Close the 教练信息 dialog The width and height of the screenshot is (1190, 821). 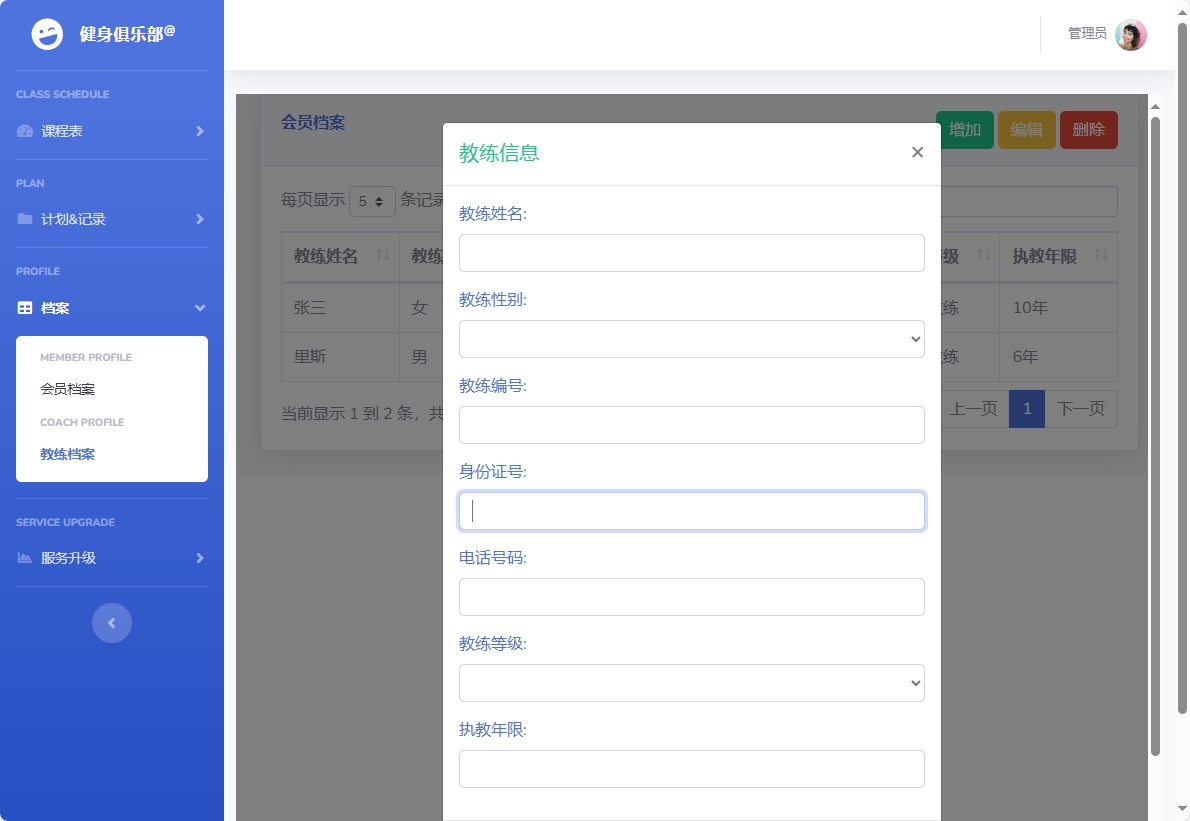pos(917,151)
